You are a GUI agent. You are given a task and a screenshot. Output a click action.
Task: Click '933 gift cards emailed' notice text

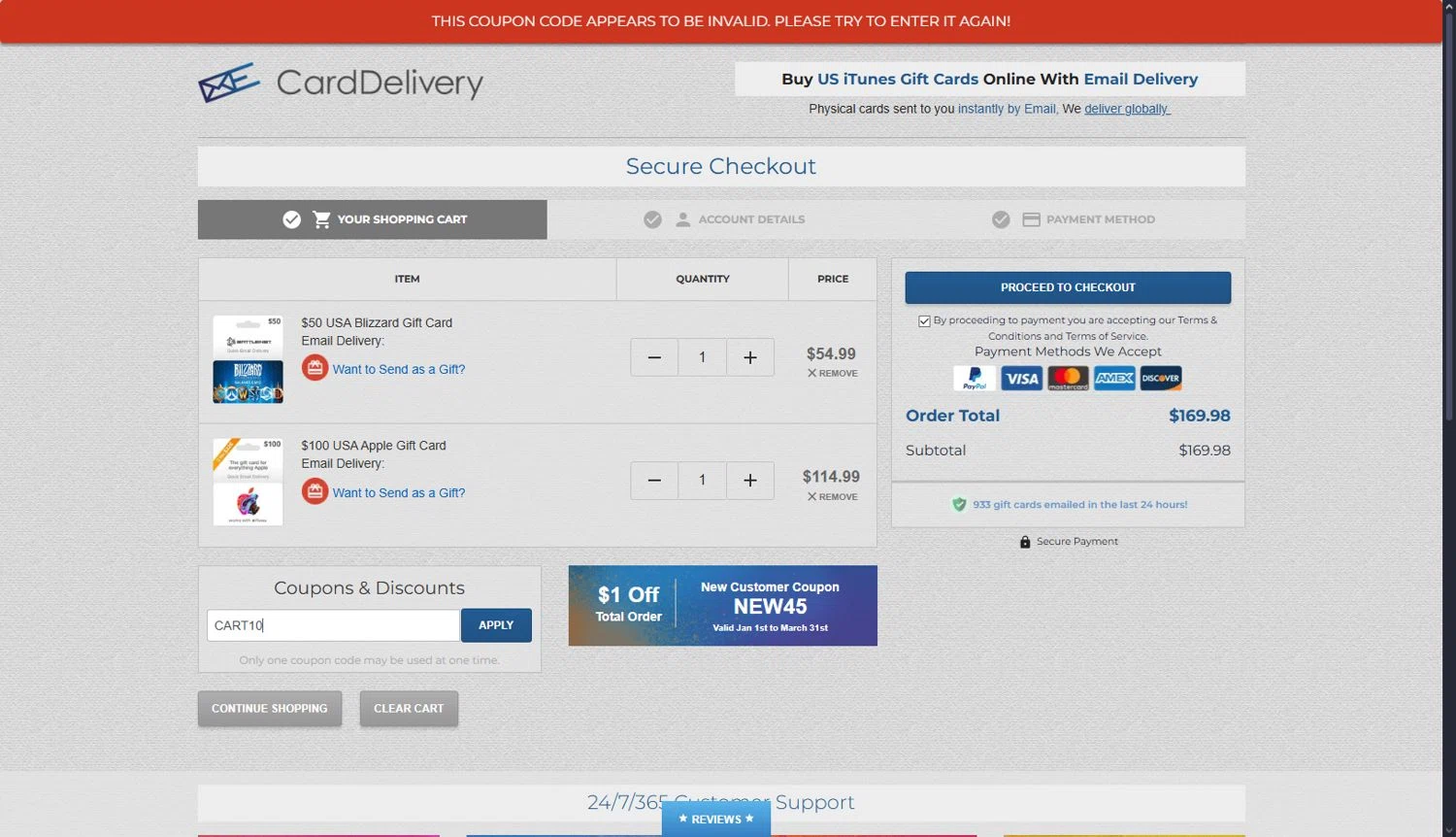click(1080, 505)
